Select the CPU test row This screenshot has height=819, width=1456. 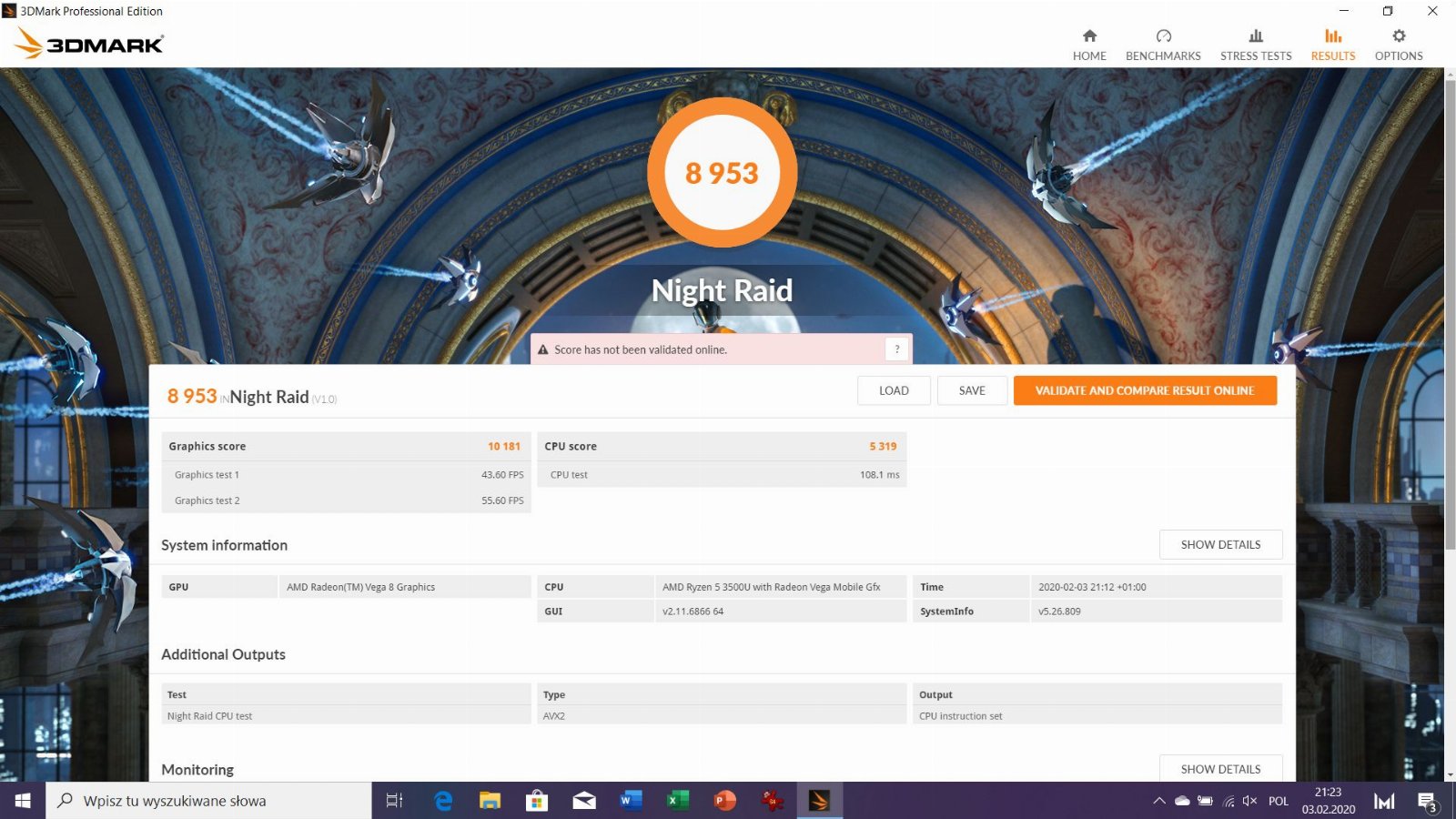(723, 475)
